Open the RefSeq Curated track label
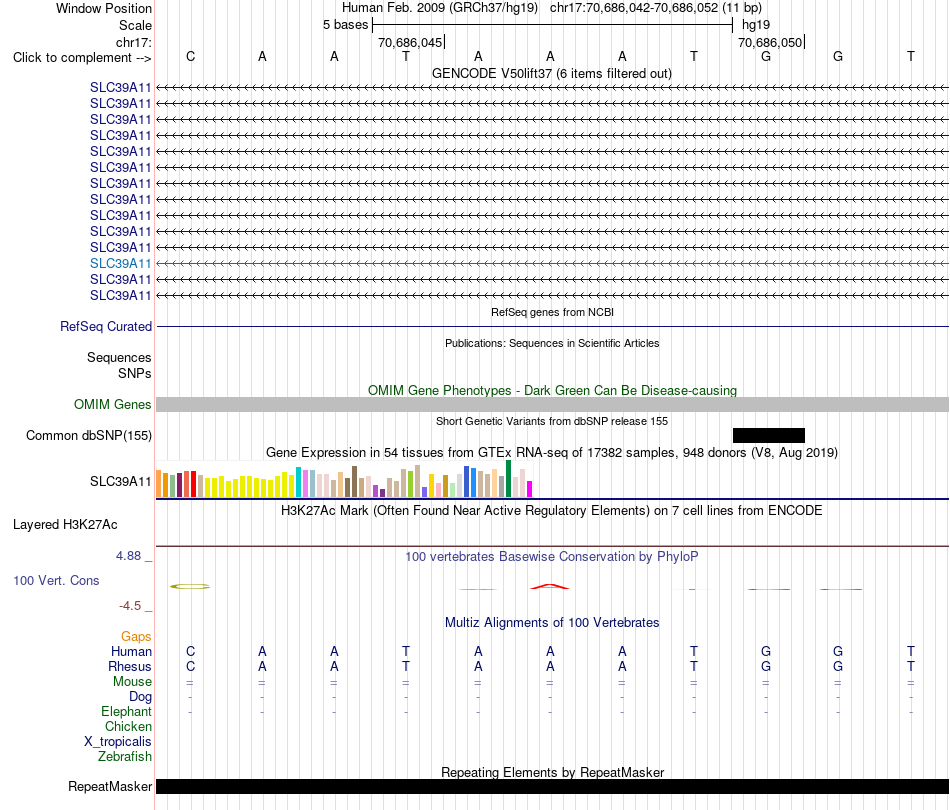The width and height of the screenshot is (950, 810). pyautogui.click(x=106, y=327)
